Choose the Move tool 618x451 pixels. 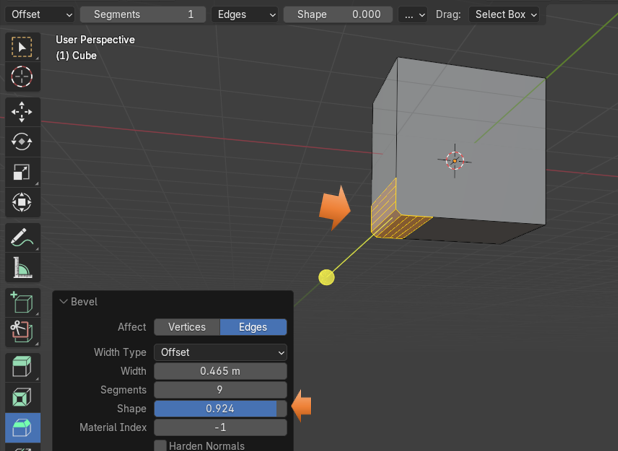point(22,112)
